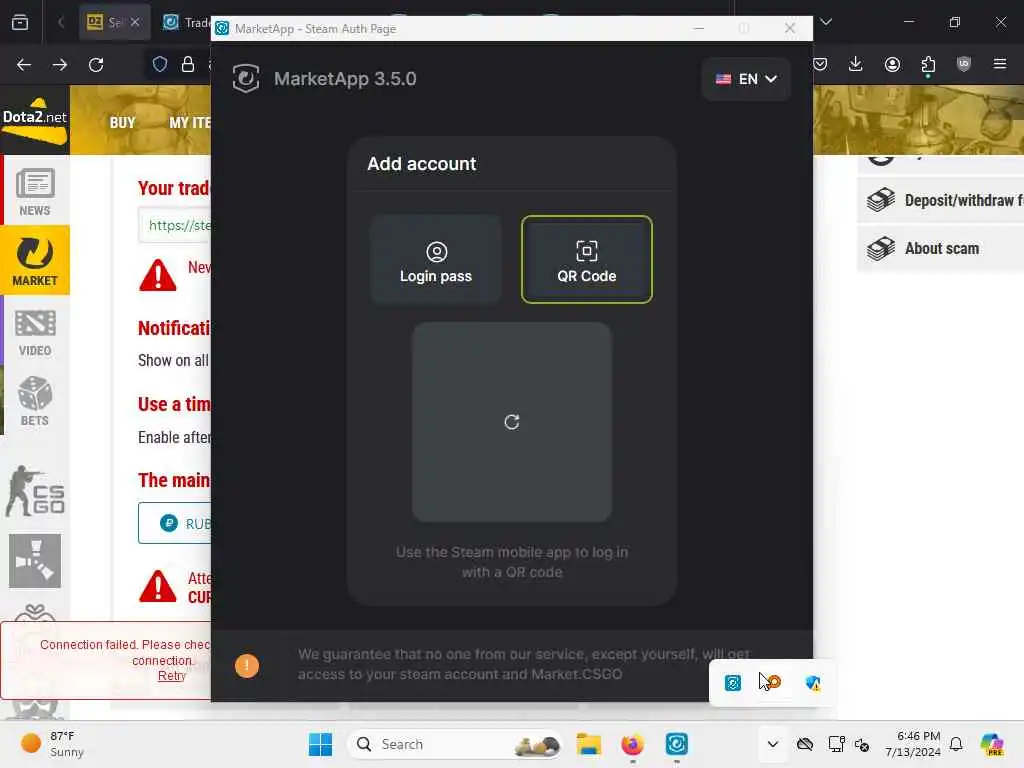Open the MY ITEMS menu on the website
1024x768 pixels.
tap(189, 122)
